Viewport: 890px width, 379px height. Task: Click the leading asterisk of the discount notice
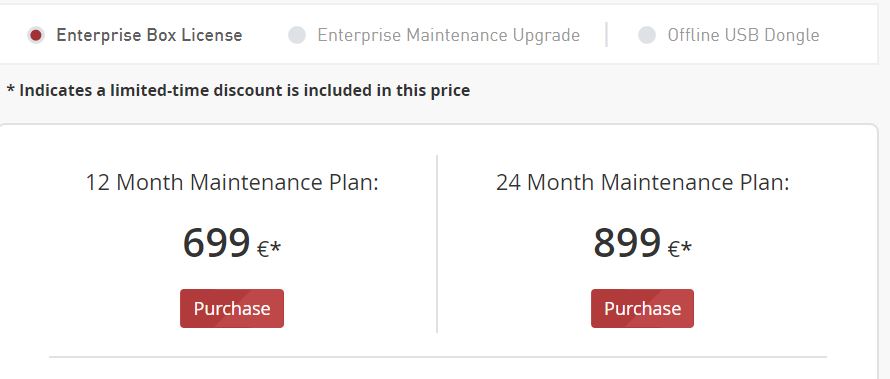(x=10, y=89)
